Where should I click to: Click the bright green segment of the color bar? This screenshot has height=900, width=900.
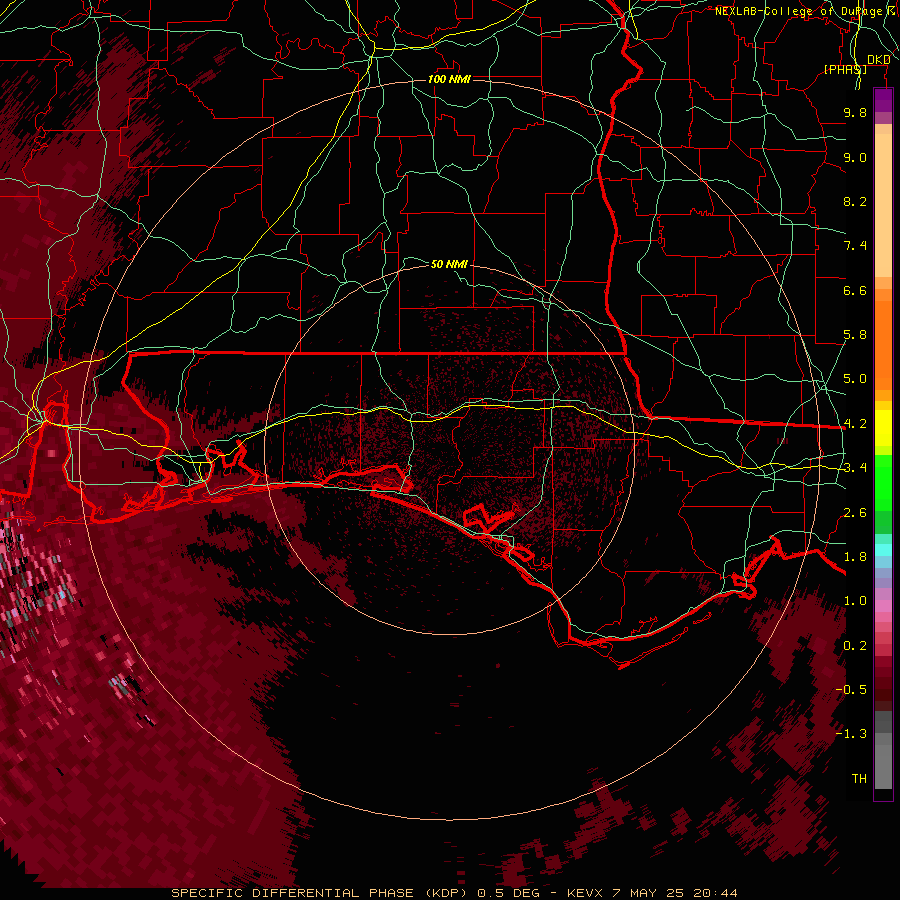pos(883,484)
